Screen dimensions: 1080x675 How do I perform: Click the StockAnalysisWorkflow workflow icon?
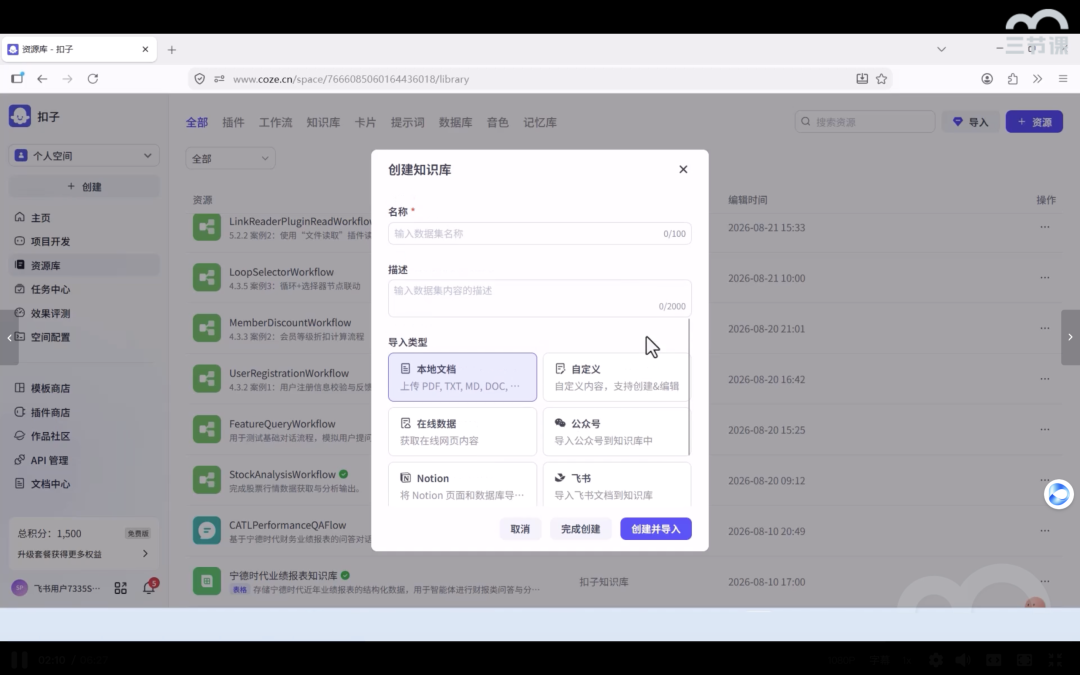pyautogui.click(x=207, y=480)
